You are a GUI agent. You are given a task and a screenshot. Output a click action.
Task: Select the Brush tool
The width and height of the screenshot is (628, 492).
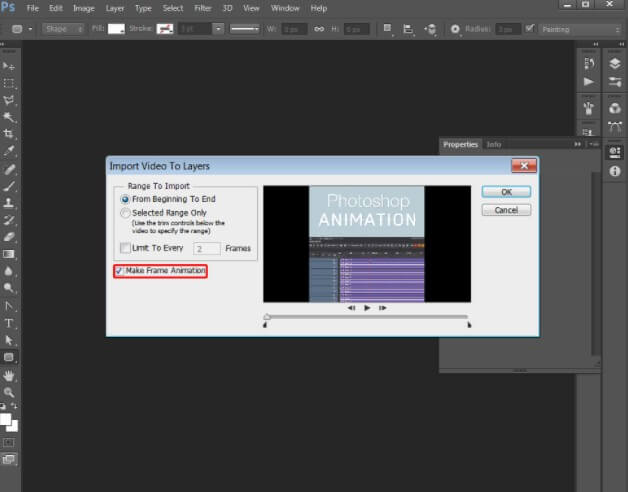coord(9,186)
